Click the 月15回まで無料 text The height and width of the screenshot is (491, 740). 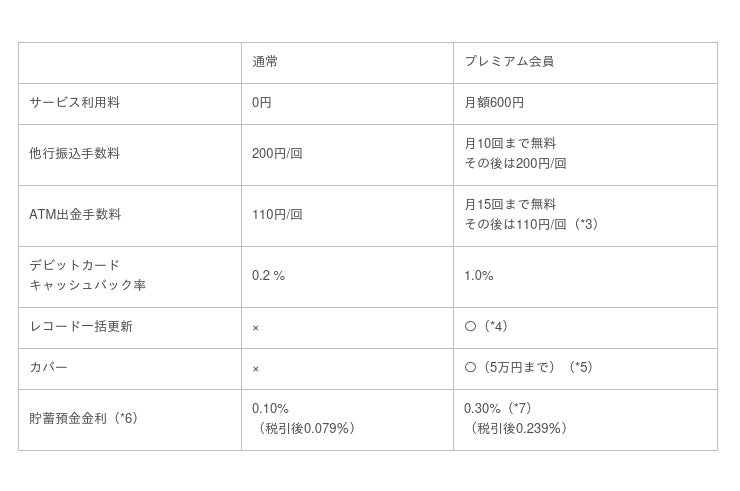pyautogui.click(x=510, y=205)
